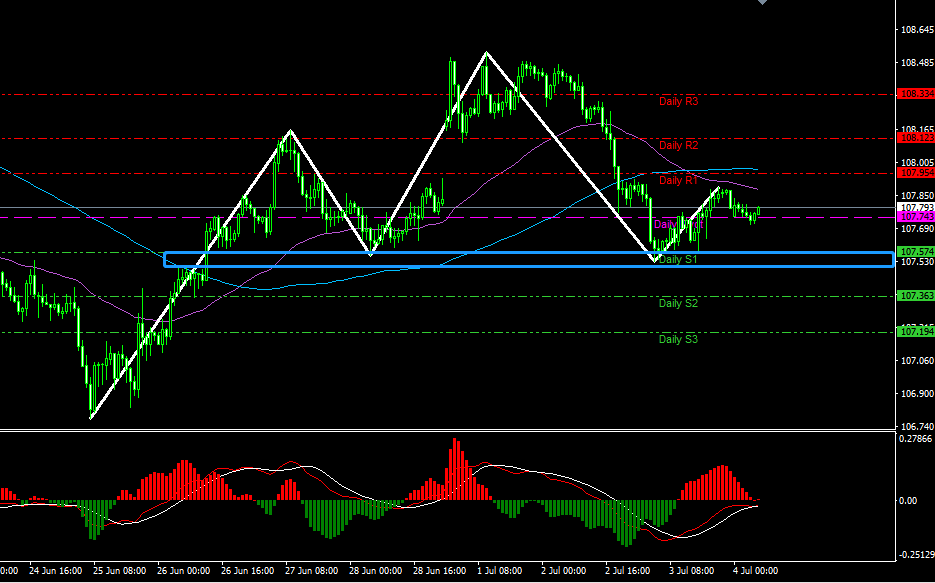This screenshot has width=935, height=583.
Task: Click -0.25129 on the indicator scale
Action: click(x=916, y=556)
